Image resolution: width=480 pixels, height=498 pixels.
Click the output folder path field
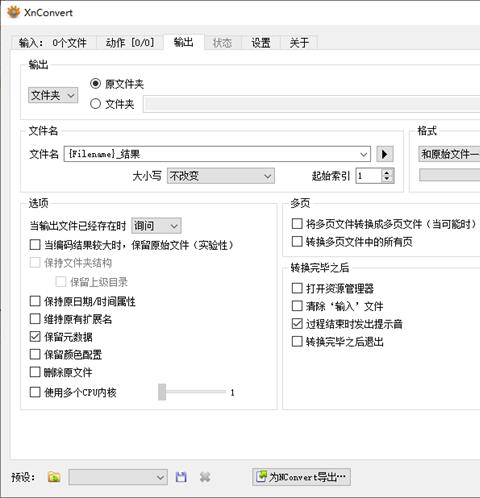coord(312,104)
